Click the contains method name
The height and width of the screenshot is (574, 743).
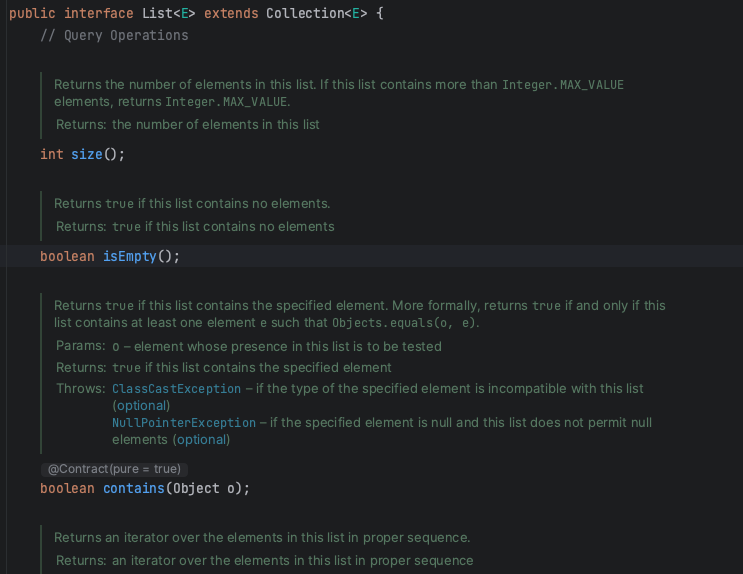tap(134, 489)
